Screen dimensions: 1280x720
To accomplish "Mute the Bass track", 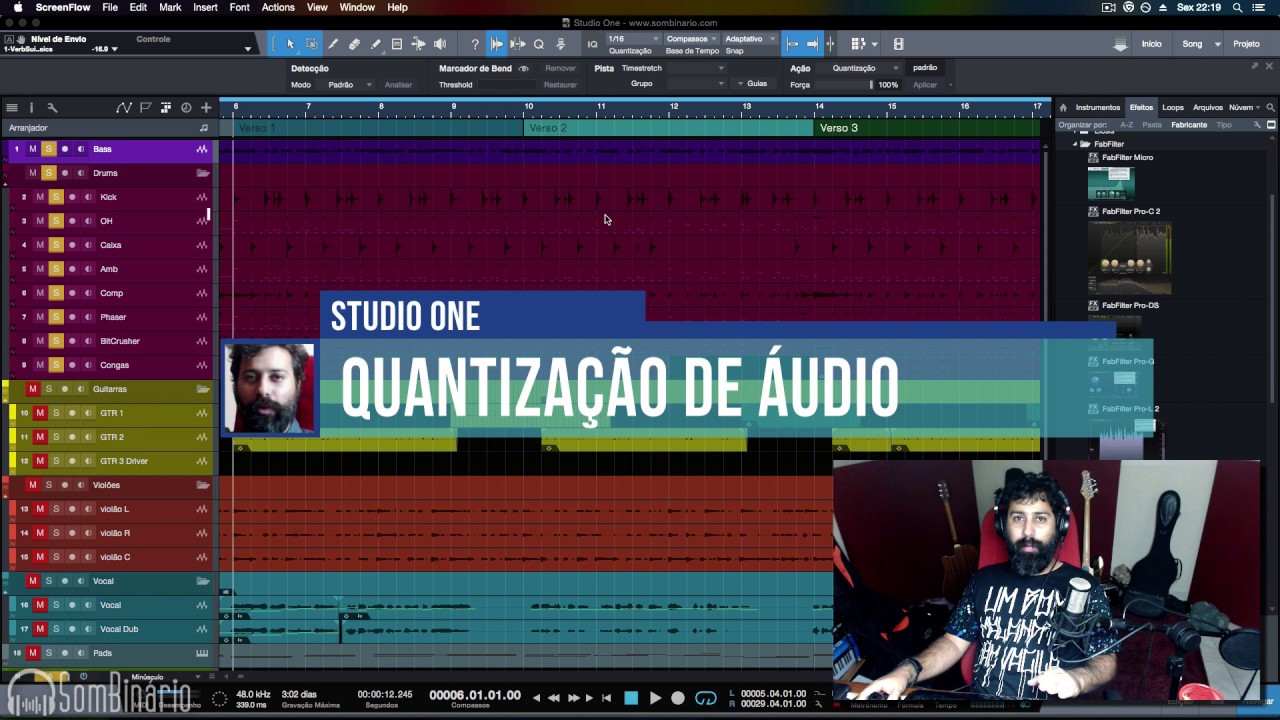I will 32,149.
